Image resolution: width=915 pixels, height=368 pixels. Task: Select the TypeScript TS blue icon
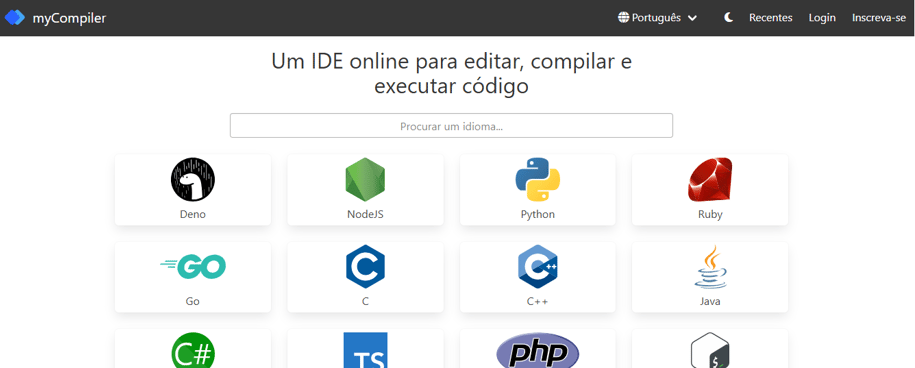pyautogui.click(x=365, y=350)
